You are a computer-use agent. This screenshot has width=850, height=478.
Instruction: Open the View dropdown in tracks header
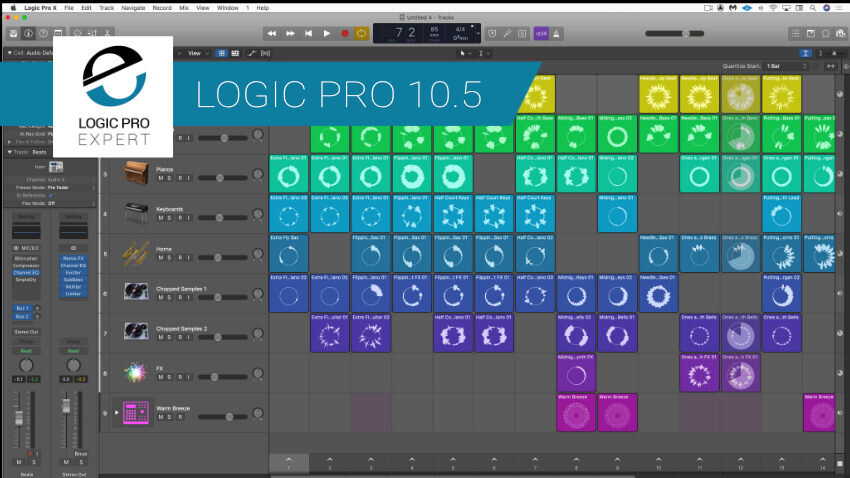pos(197,53)
